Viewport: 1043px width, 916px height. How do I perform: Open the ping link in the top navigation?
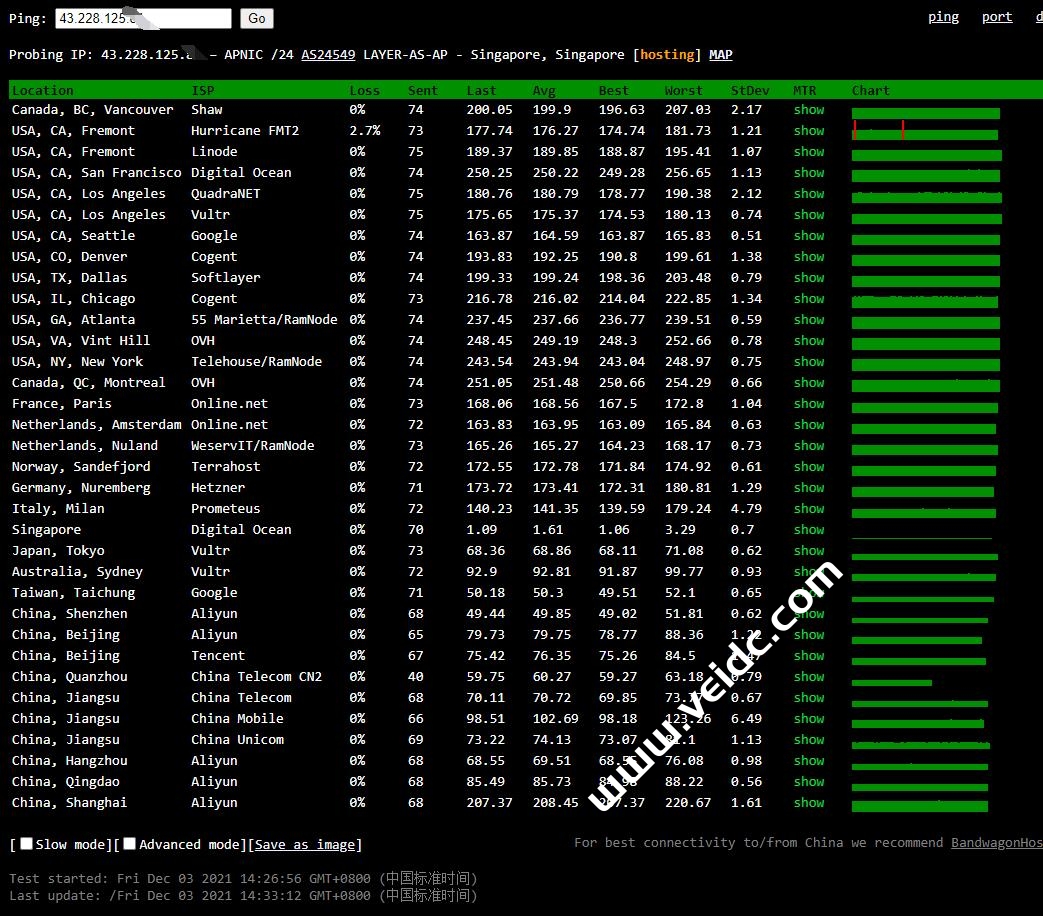[943, 17]
